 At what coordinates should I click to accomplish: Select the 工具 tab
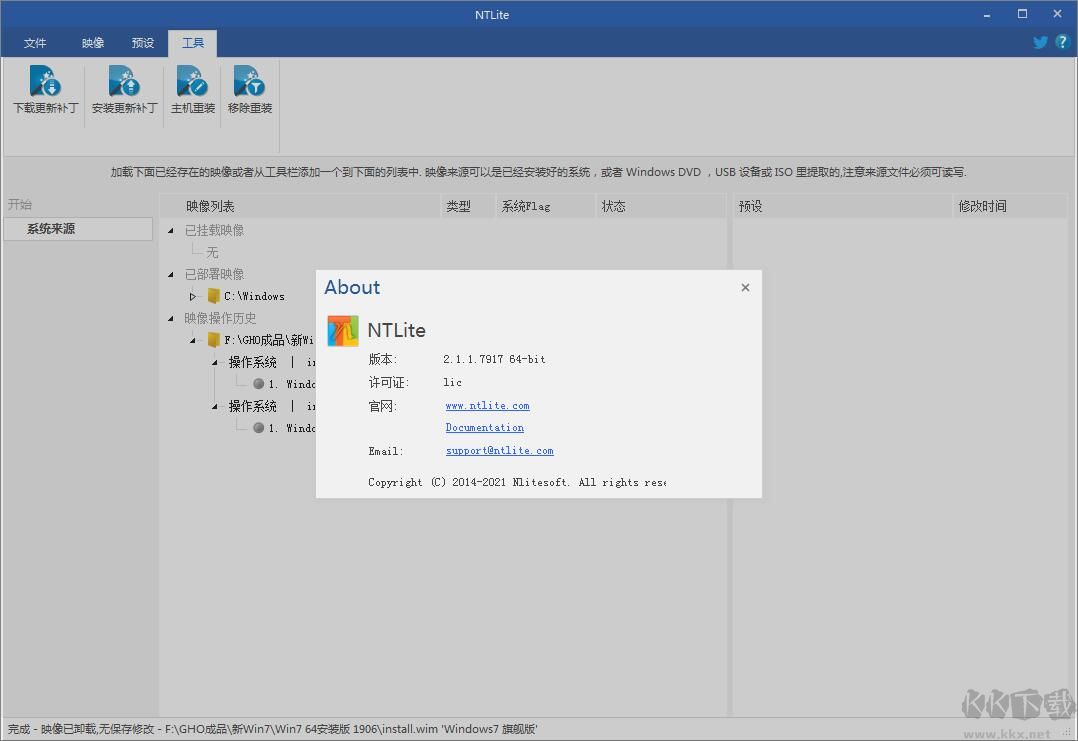pos(192,43)
